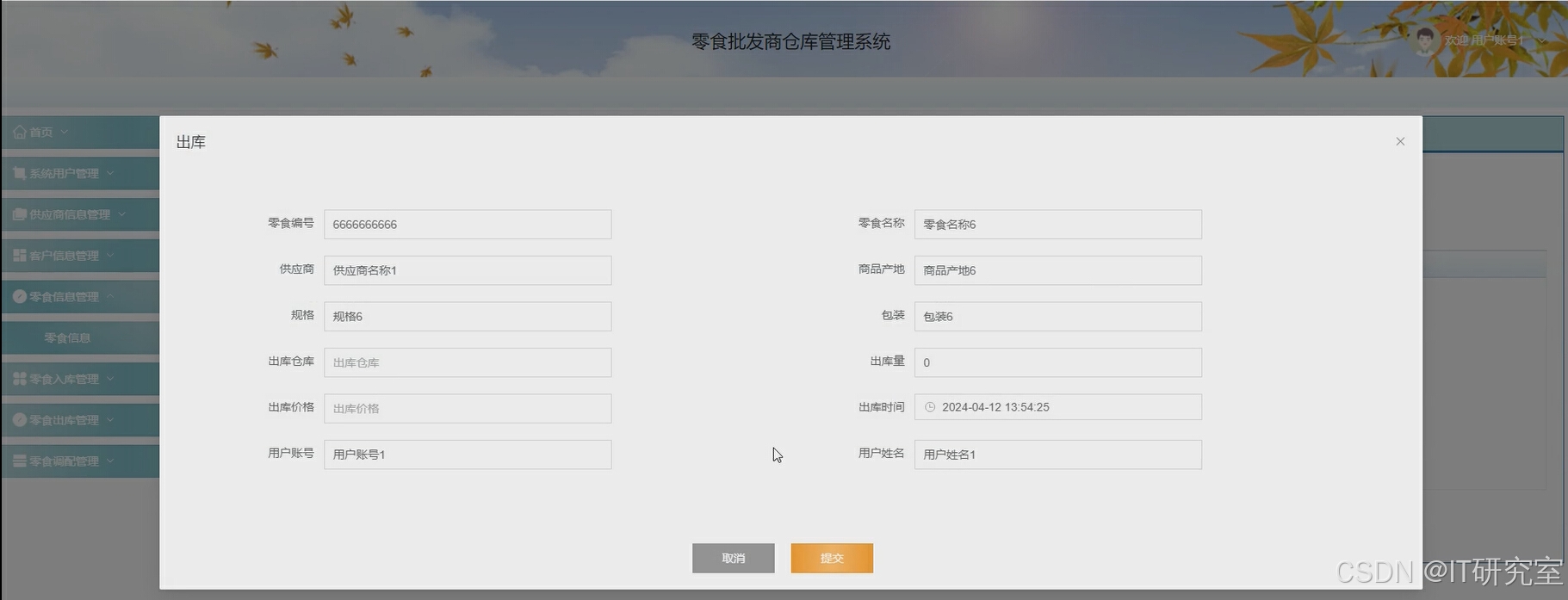
Task: Click the 欢迎 用户账号1 text
Action: point(1484,40)
